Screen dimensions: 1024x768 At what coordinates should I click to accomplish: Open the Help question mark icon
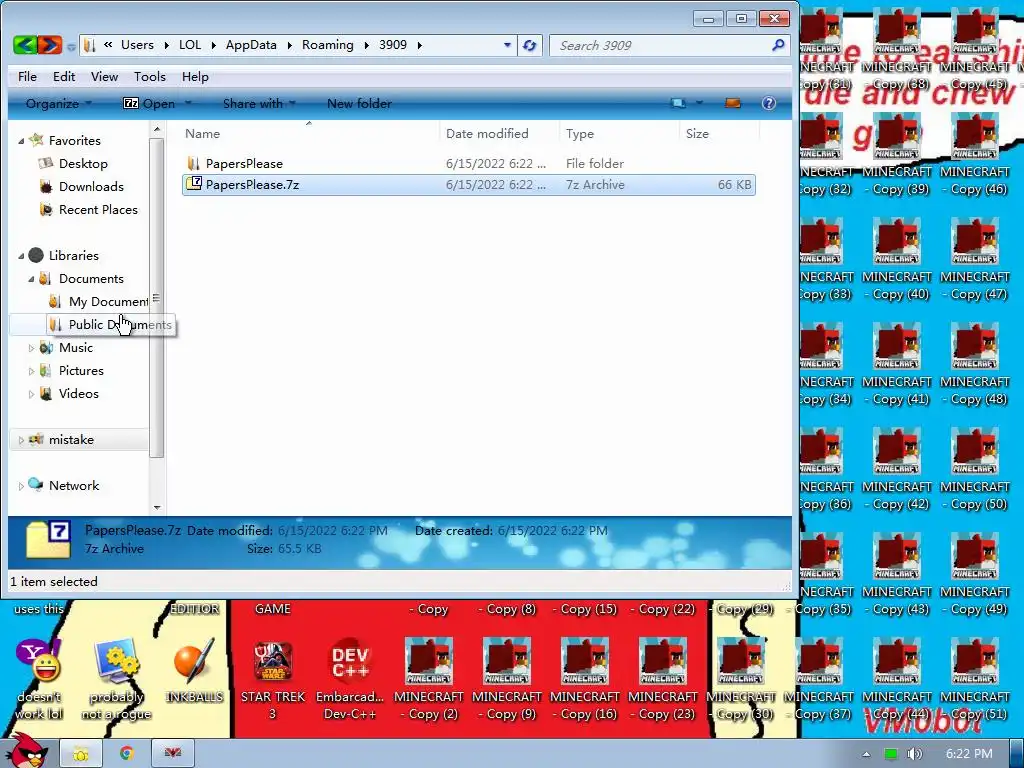(769, 103)
